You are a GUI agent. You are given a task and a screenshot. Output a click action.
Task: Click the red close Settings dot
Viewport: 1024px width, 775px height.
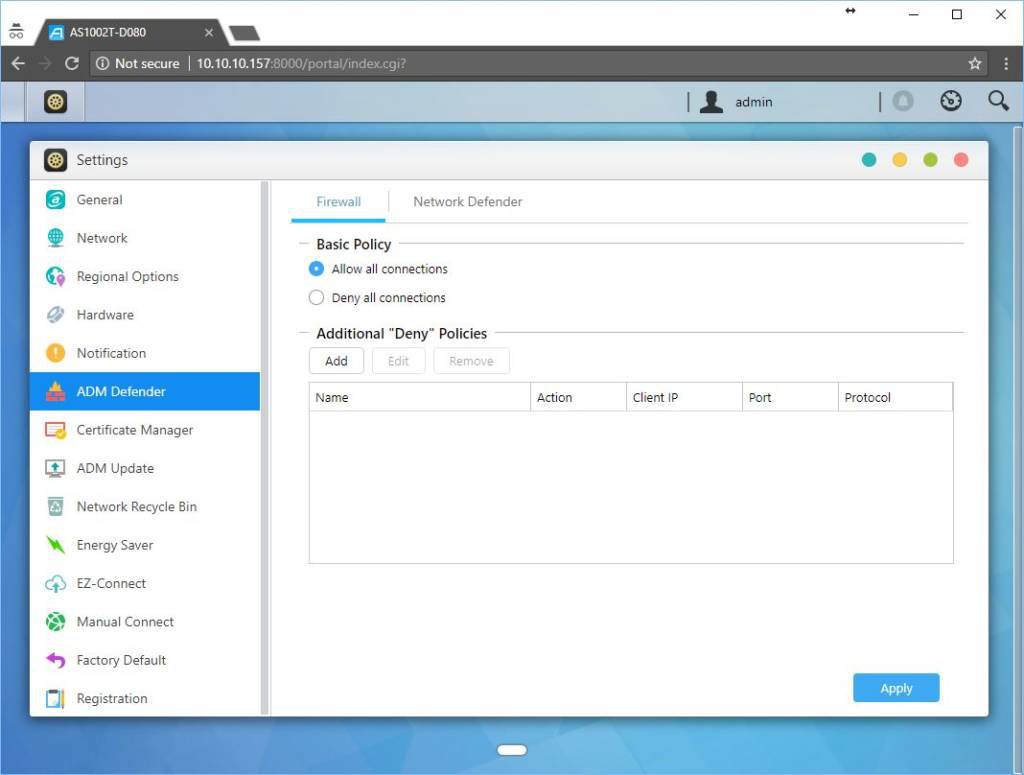[961, 160]
